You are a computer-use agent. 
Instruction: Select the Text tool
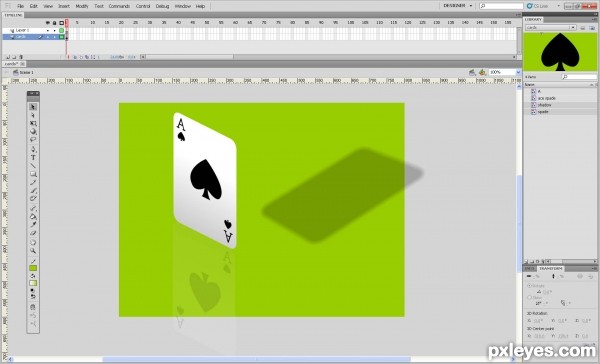[x=33, y=158]
